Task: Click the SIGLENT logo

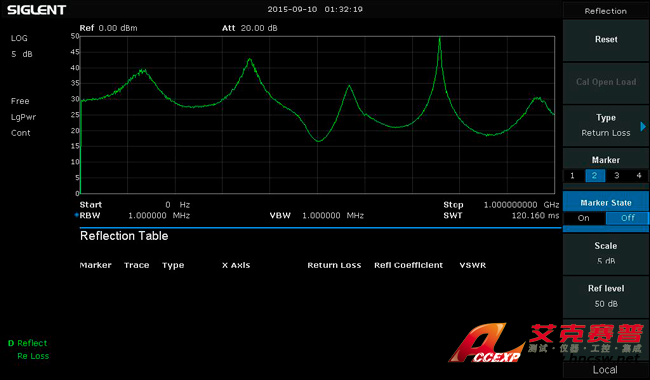Action: [36, 10]
